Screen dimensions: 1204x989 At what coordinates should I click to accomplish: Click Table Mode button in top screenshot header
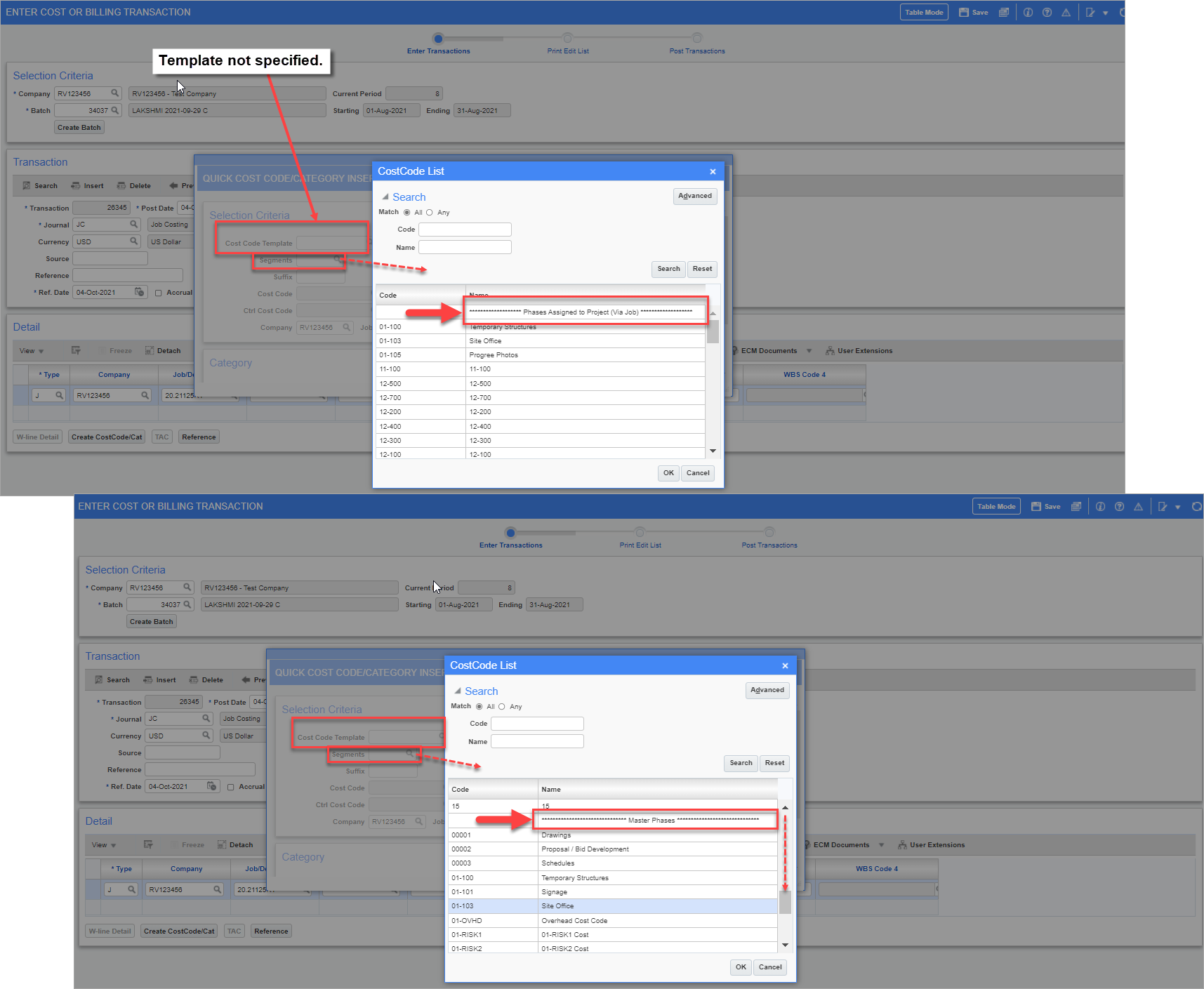click(x=924, y=13)
